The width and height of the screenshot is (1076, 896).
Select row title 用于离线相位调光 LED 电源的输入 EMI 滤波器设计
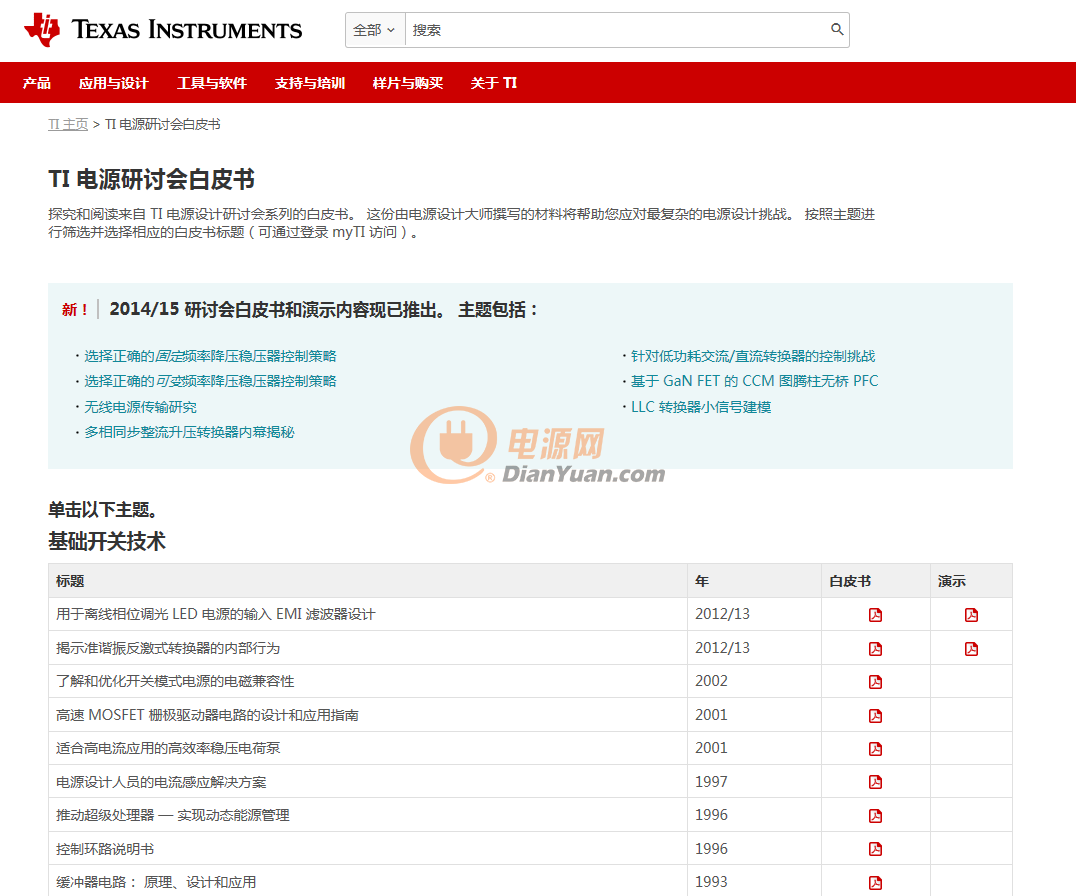coord(215,614)
